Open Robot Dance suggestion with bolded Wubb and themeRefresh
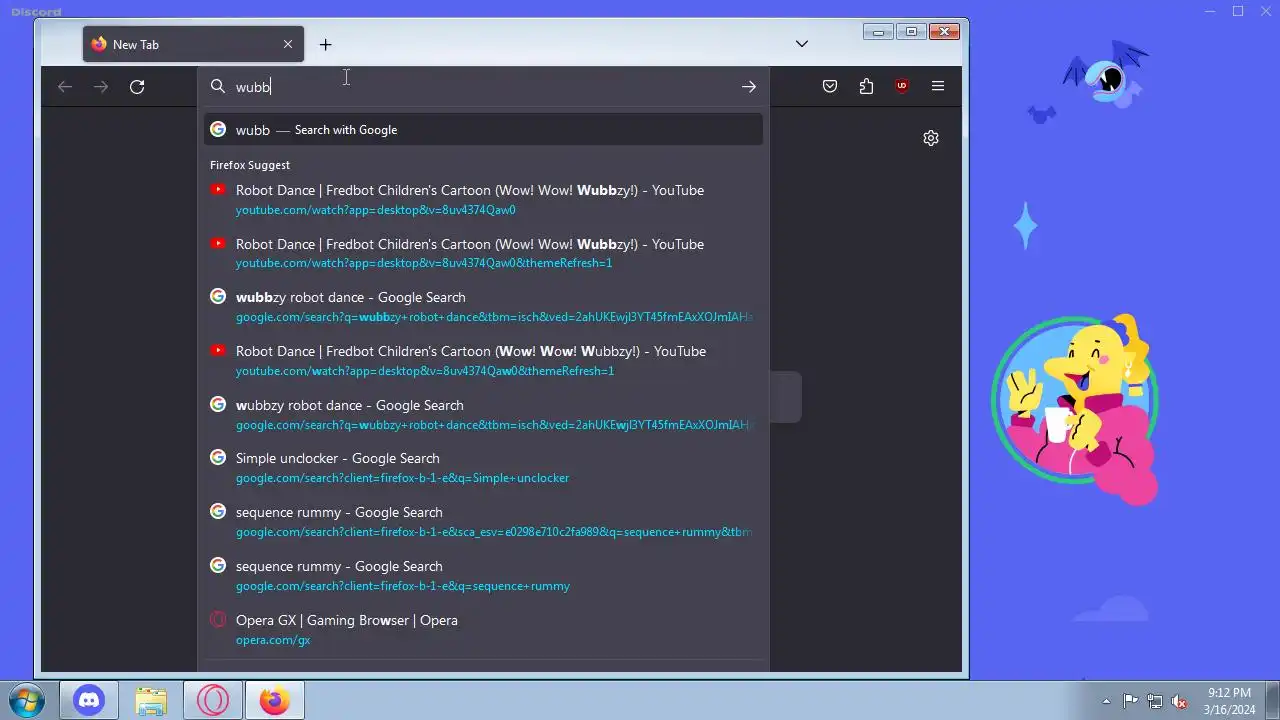This screenshot has width=1280, height=720. coord(484,253)
